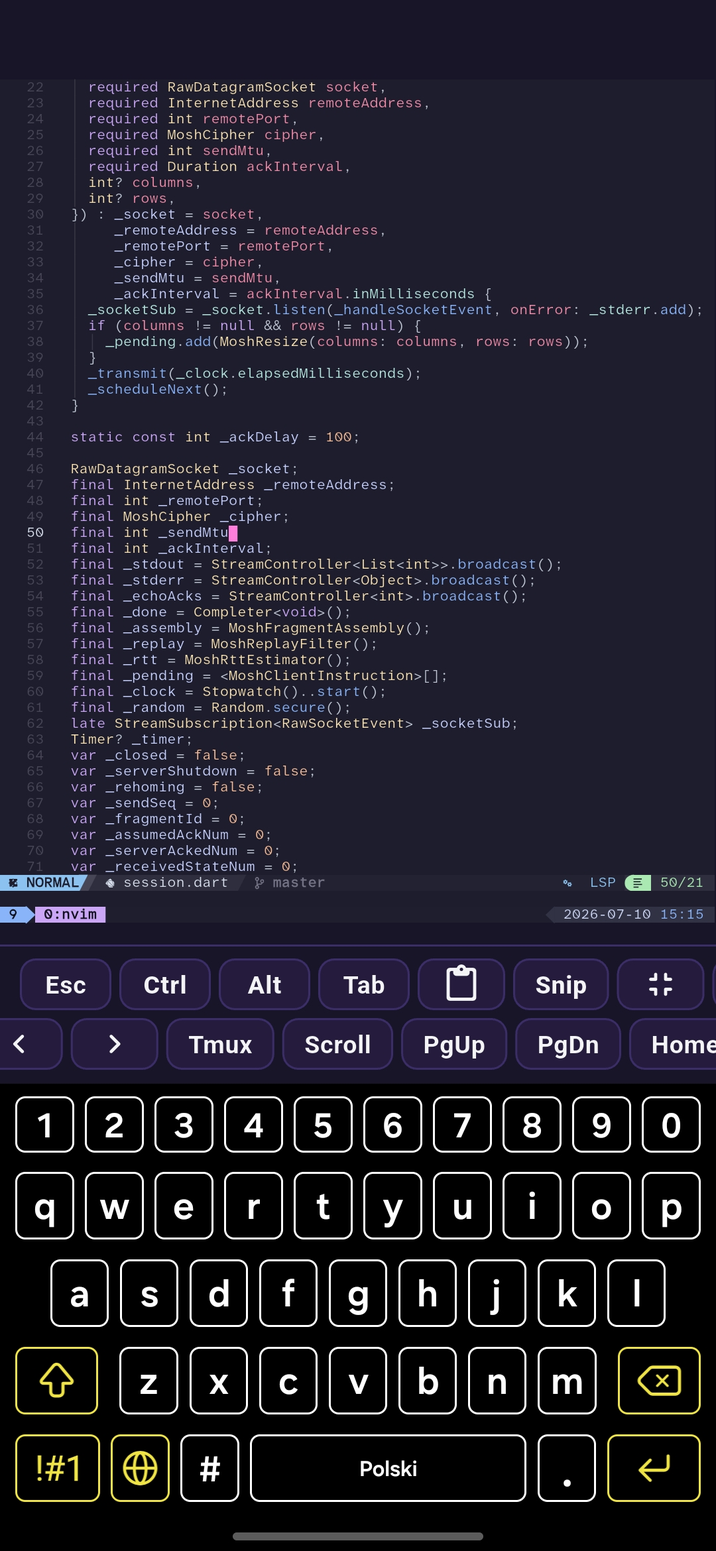Tap the globe language switch key

pyautogui.click(x=140, y=1468)
